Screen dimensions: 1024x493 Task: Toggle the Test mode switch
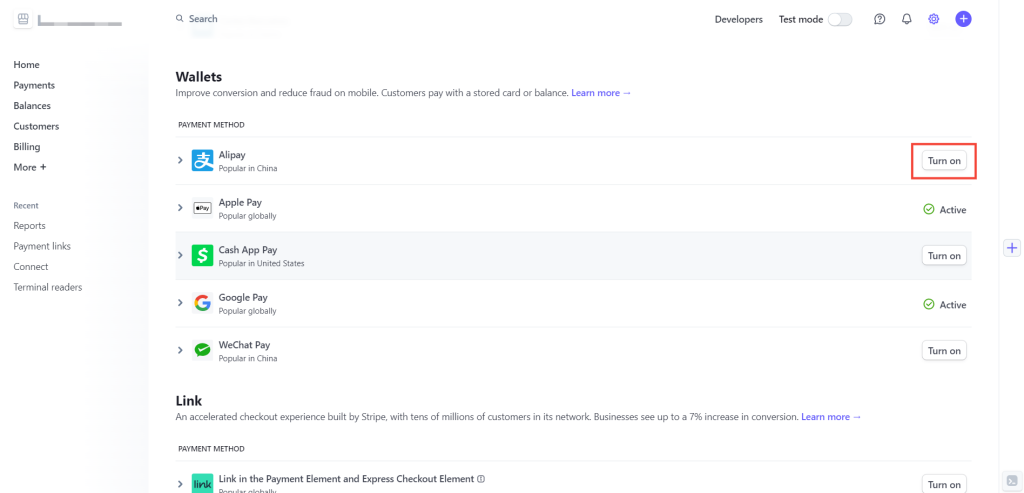839,19
